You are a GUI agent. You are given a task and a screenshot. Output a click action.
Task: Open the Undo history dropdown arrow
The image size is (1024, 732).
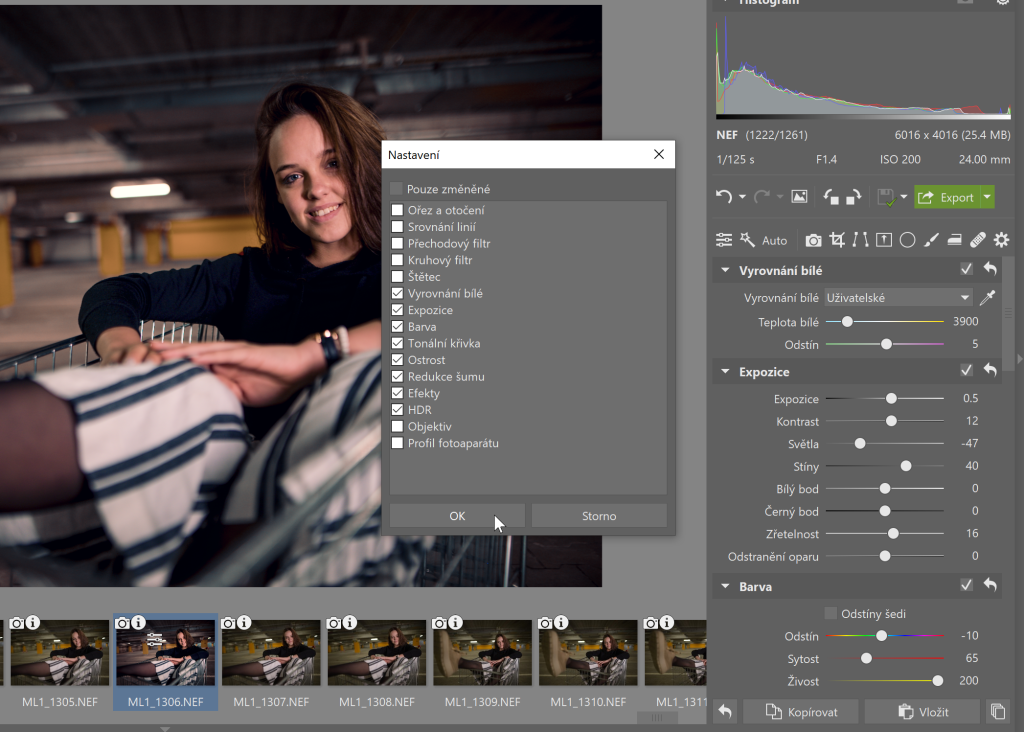pos(743,197)
